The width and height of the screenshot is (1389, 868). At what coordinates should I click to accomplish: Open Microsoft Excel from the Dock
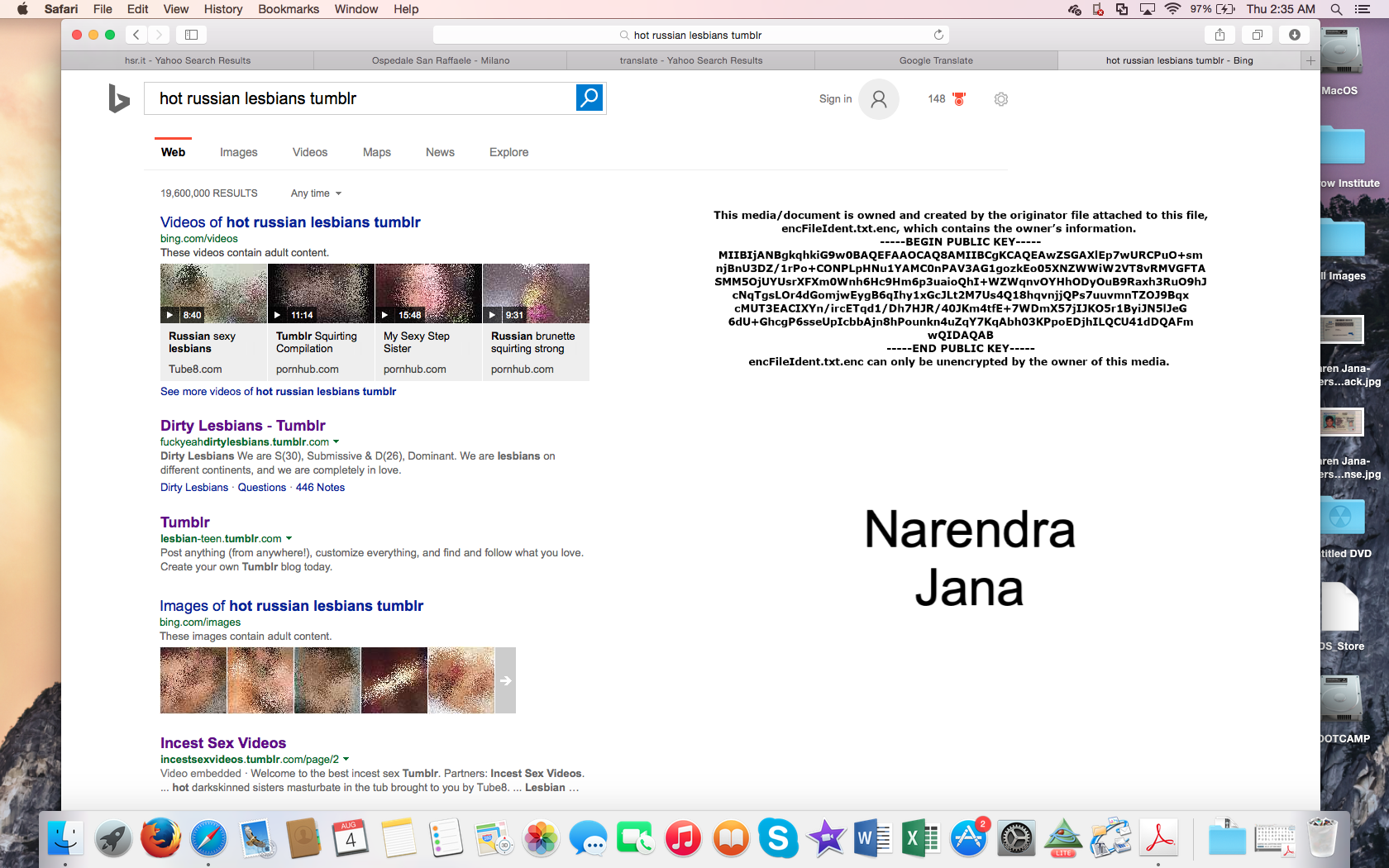tap(921, 838)
